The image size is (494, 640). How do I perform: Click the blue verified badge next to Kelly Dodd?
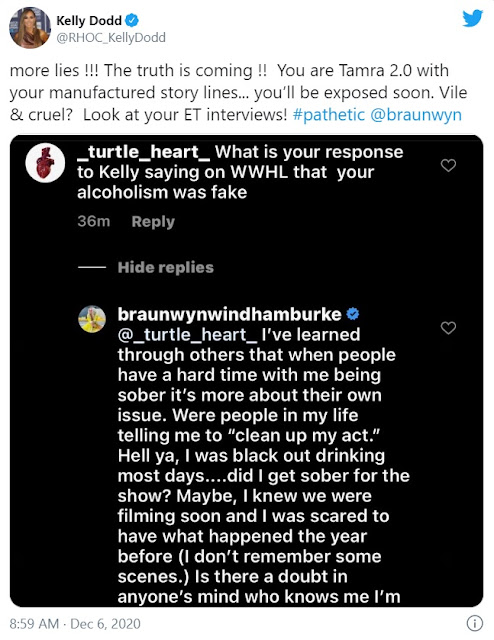pos(132,20)
